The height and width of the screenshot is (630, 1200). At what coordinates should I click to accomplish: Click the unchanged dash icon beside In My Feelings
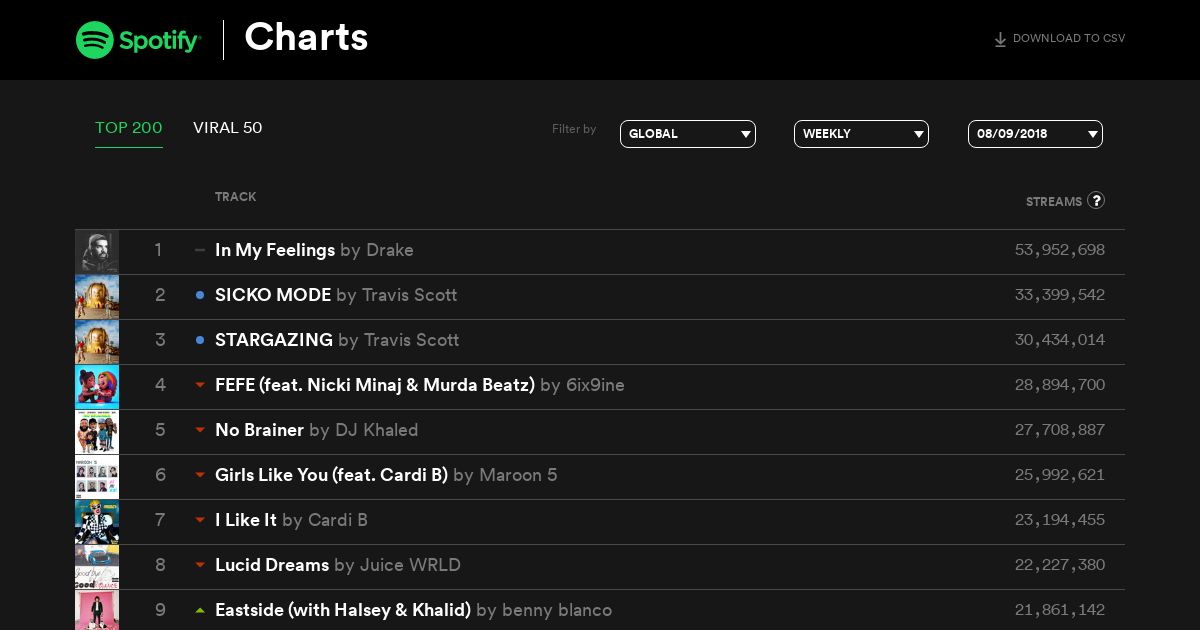200,250
